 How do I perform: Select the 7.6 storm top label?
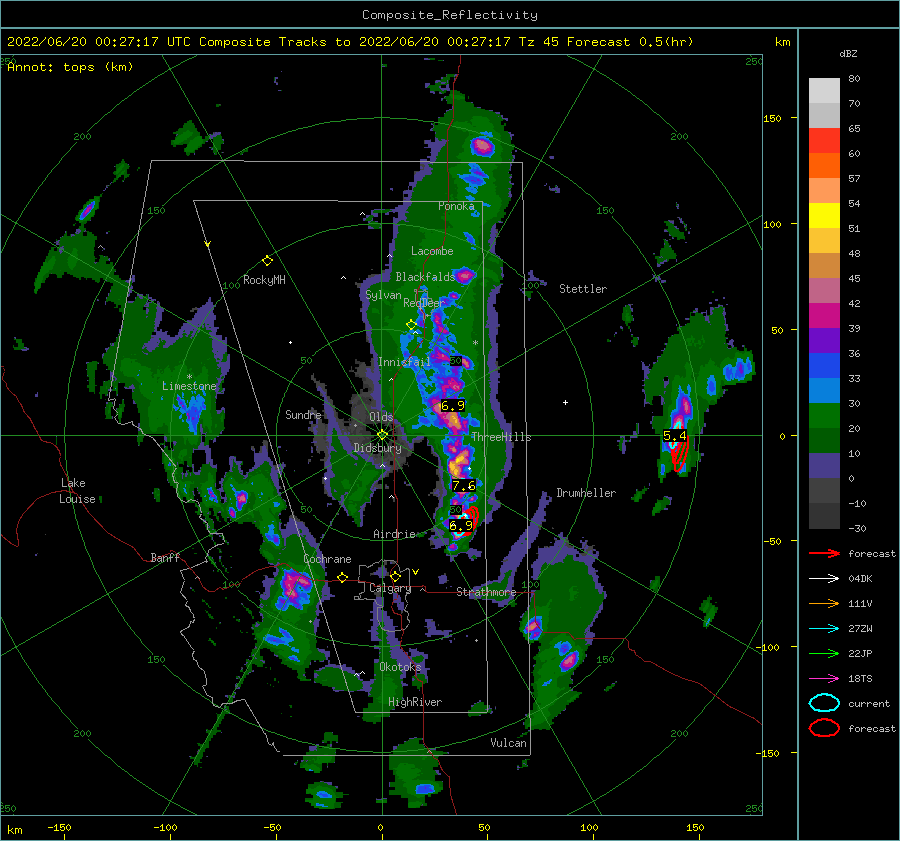click(463, 486)
